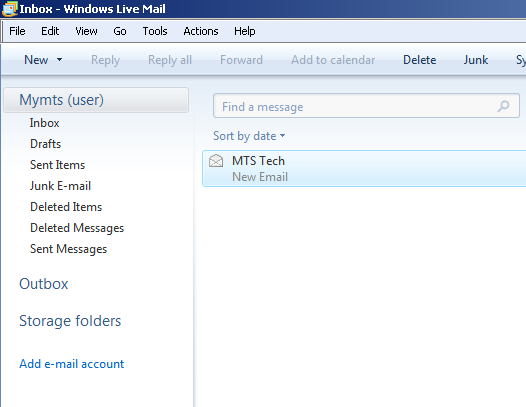Click the magnifier search icon in message search box
This screenshot has height=407, width=526.
[x=503, y=106]
